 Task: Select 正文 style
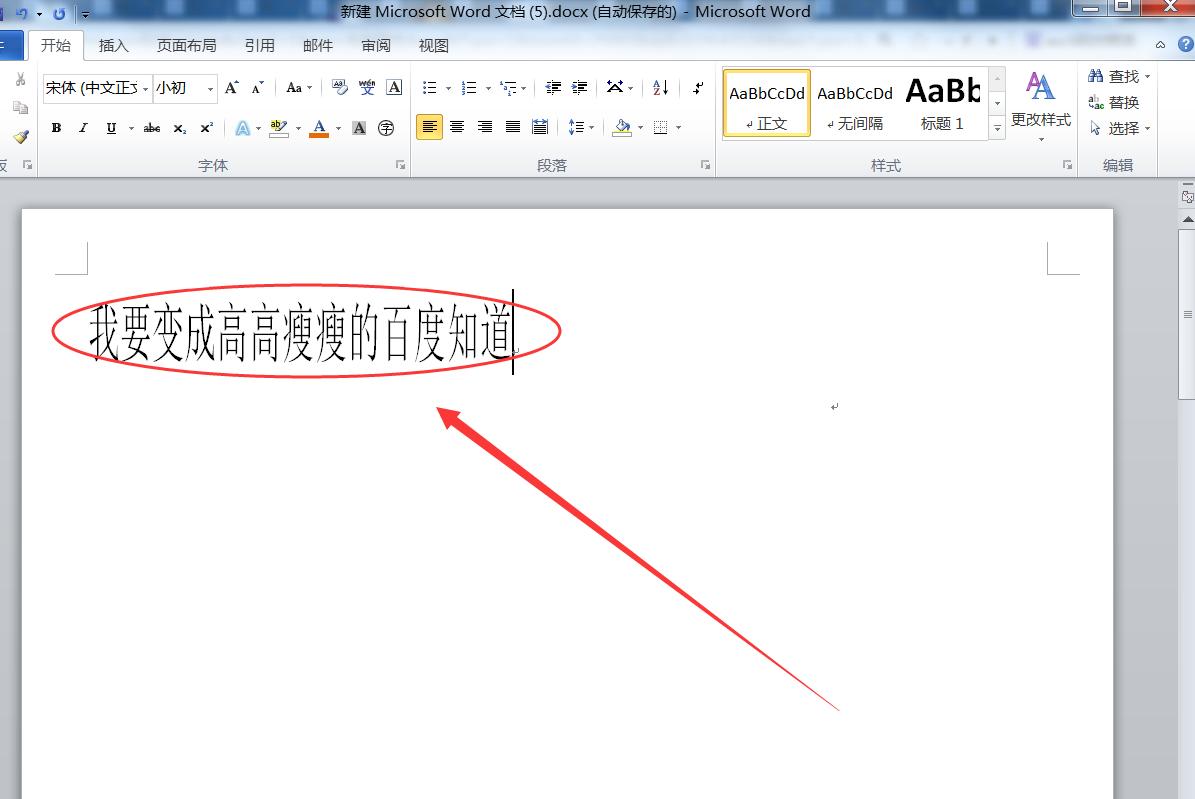point(767,103)
